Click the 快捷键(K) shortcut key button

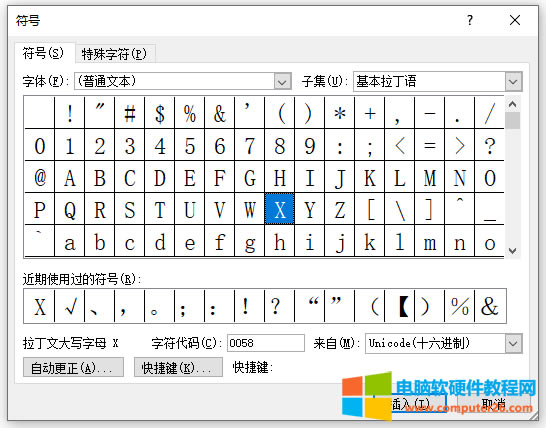(178, 367)
